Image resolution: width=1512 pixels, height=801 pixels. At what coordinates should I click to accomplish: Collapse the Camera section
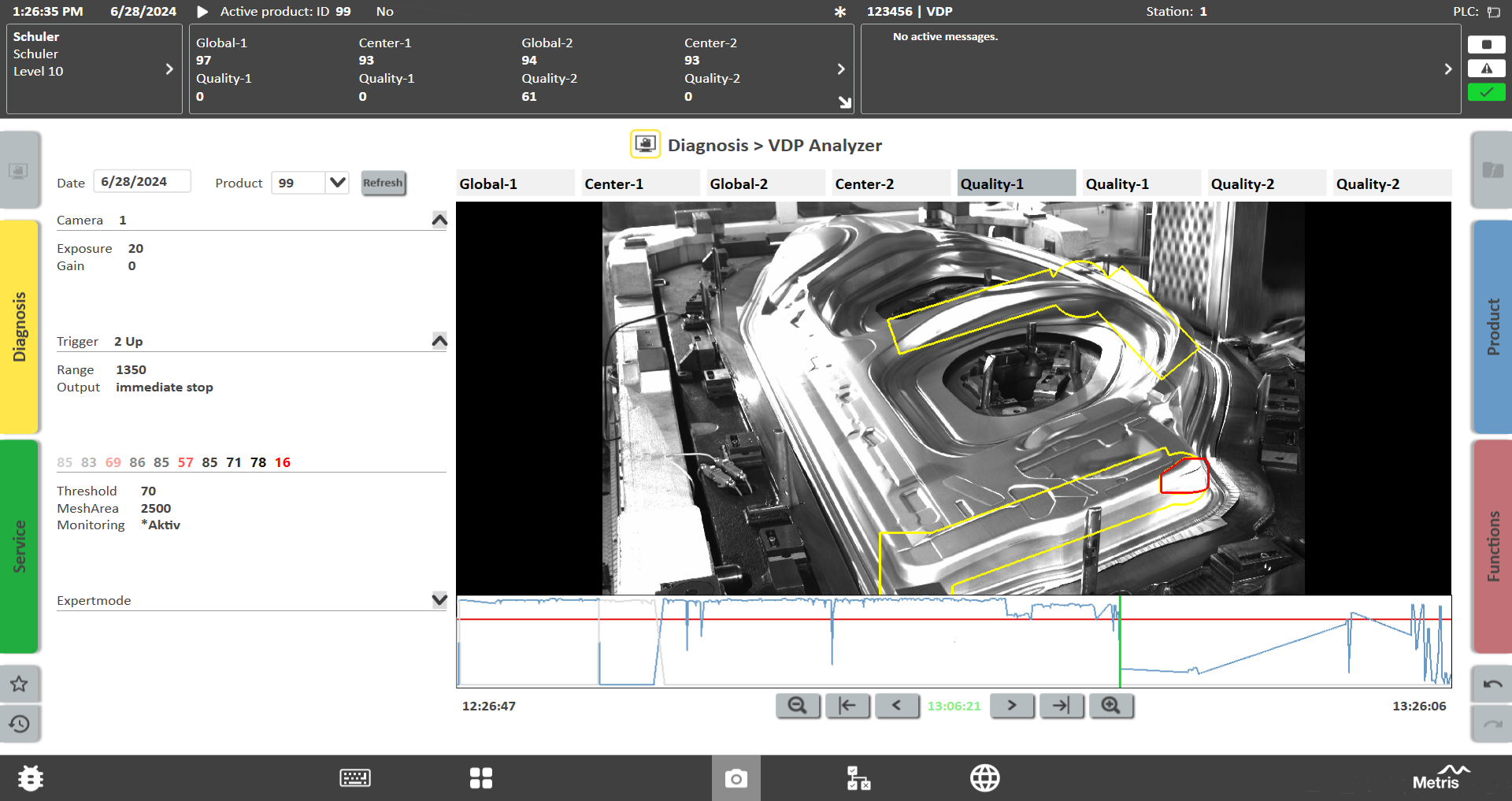pos(439,220)
